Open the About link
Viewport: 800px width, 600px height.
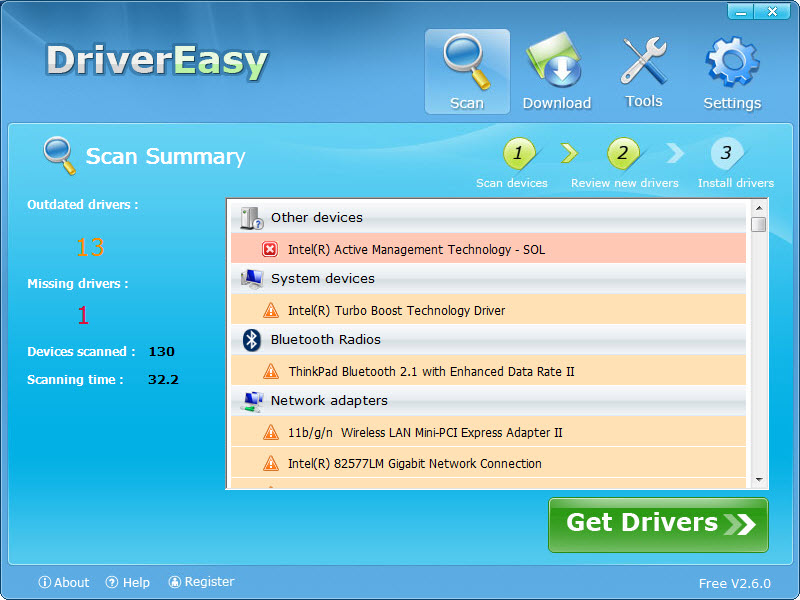pos(64,582)
